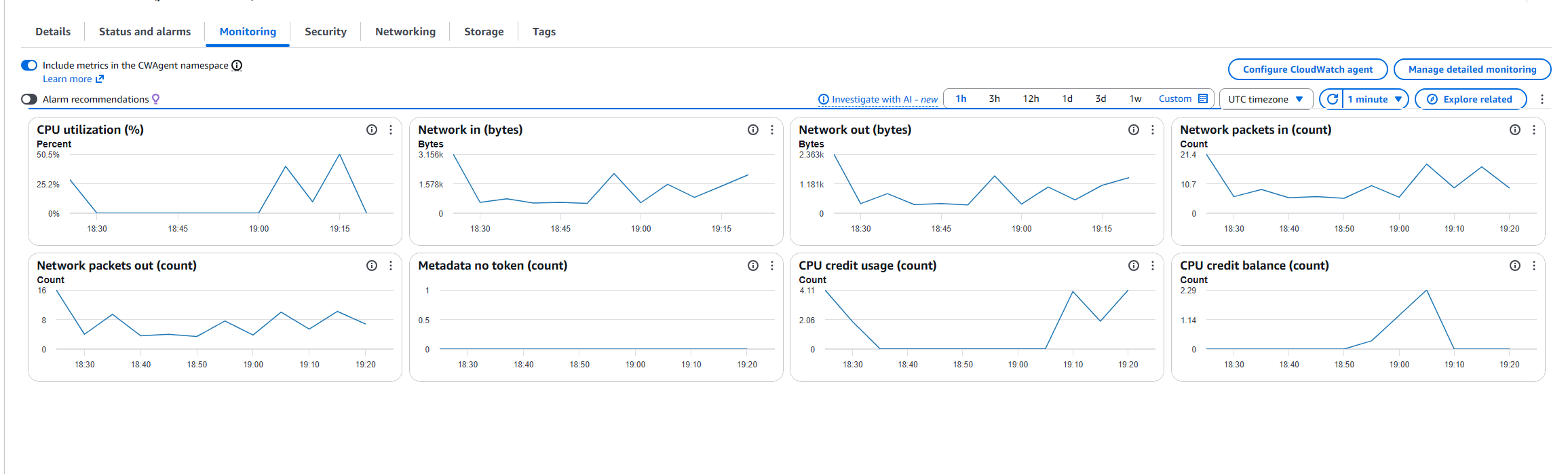Click the 50.5% peak label on CPU chart

(48, 155)
